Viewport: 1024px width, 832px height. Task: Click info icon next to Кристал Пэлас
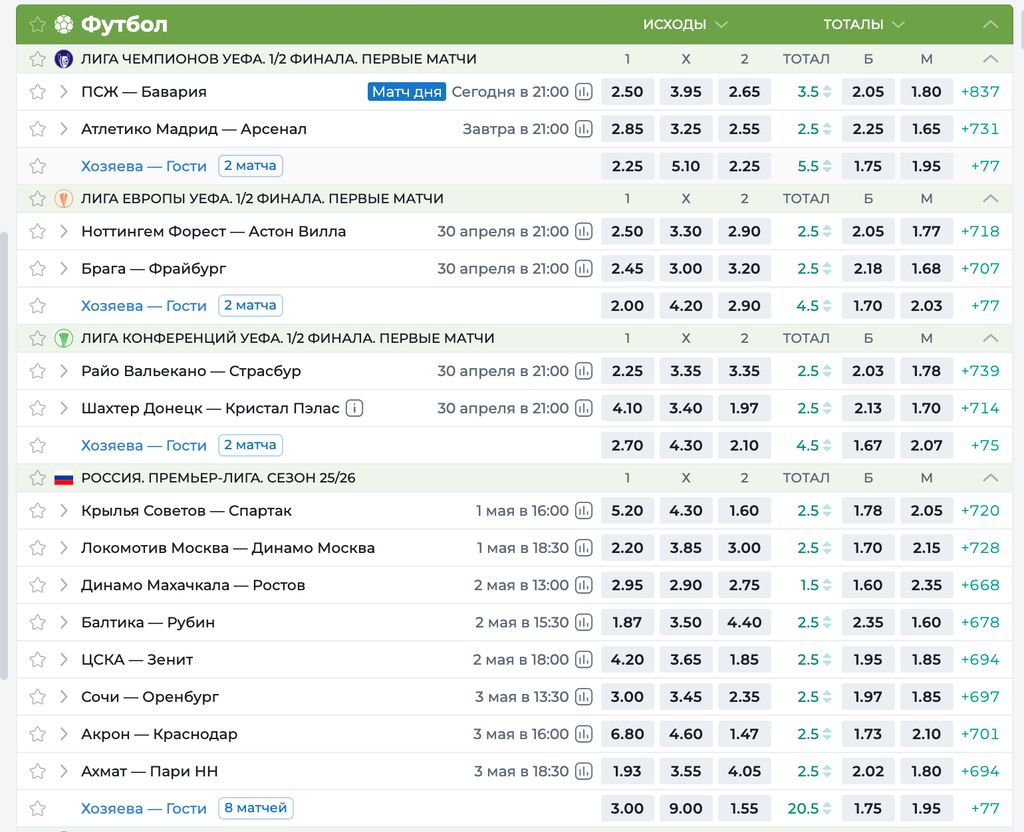pos(354,409)
